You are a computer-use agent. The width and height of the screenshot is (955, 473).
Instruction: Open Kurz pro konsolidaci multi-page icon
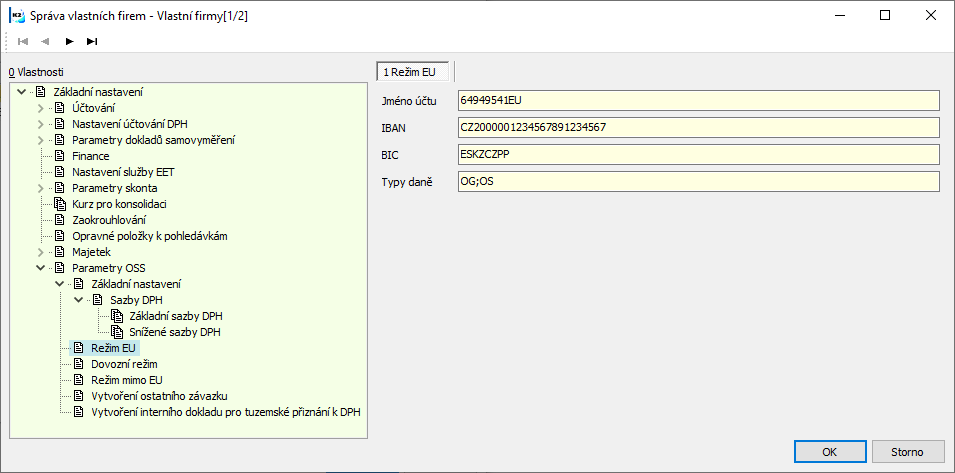[60, 204]
